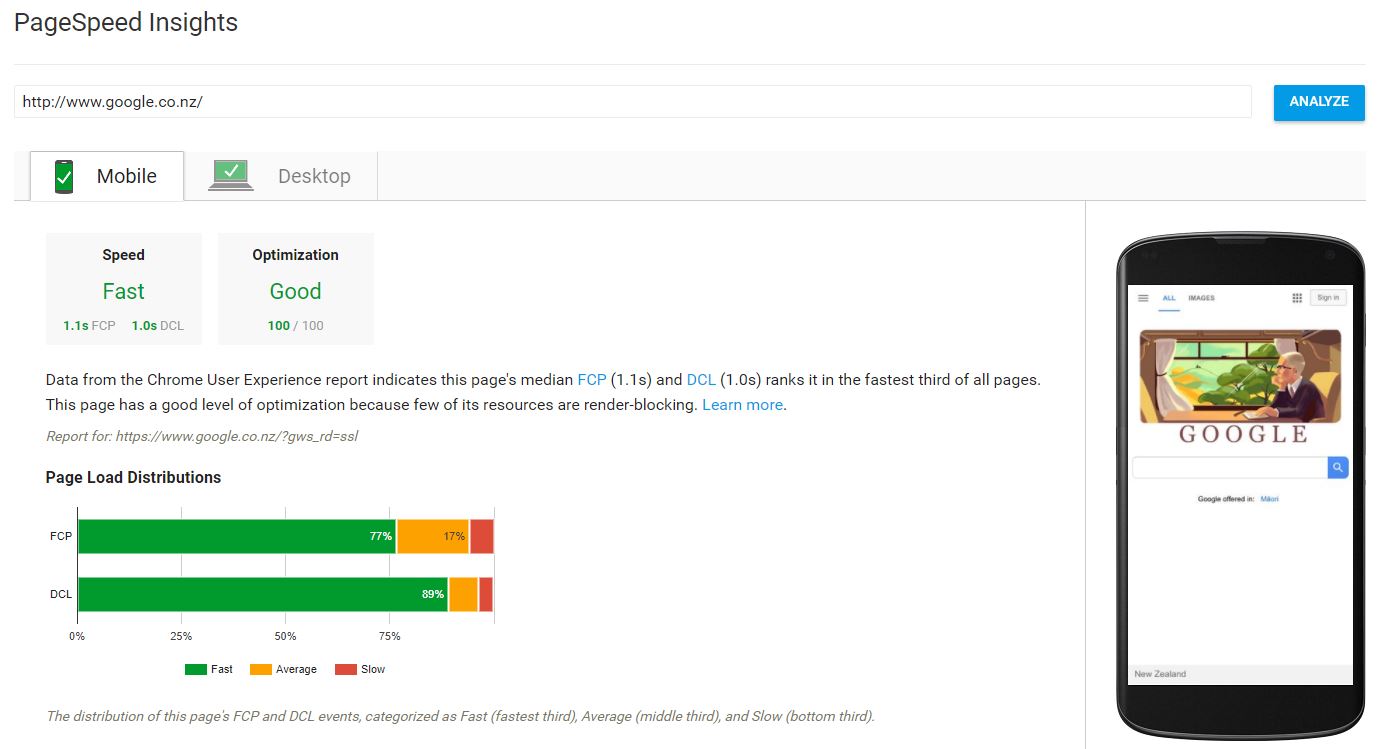The height and width of the screenshot is (749, 1394).
Task: Select the ALL tab inside phone preview
Action: tap(1169, 298)
